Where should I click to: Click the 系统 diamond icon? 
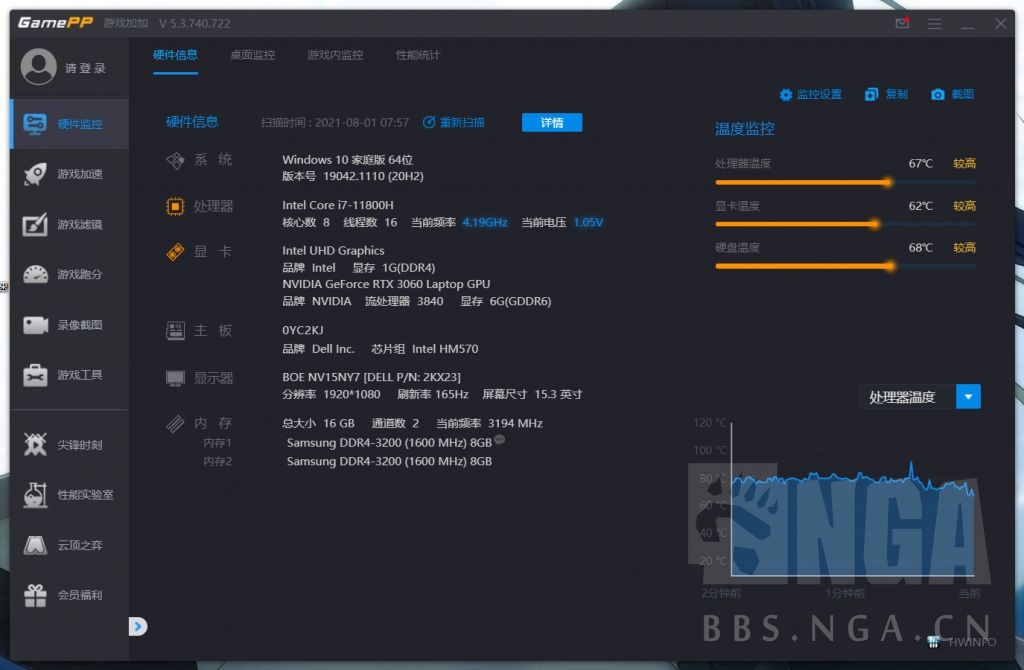175,160
